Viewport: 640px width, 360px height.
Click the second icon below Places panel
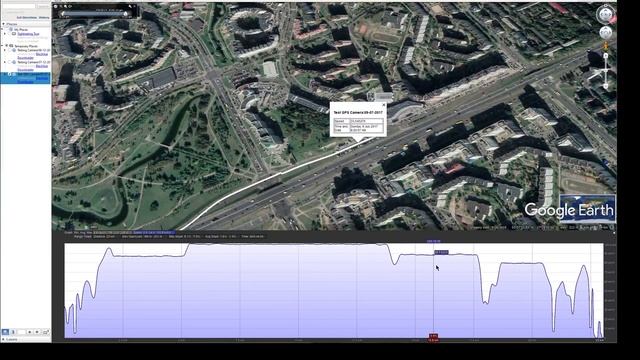[x=13, y=332]
